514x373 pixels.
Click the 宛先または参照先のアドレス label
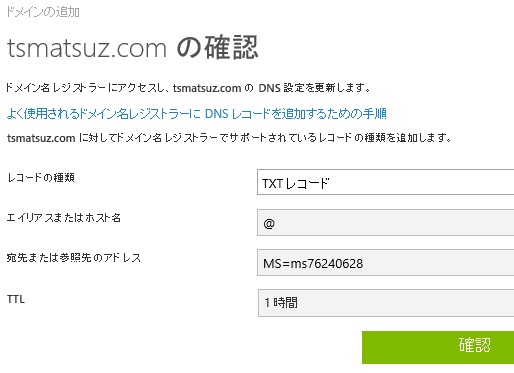[74, 258]
